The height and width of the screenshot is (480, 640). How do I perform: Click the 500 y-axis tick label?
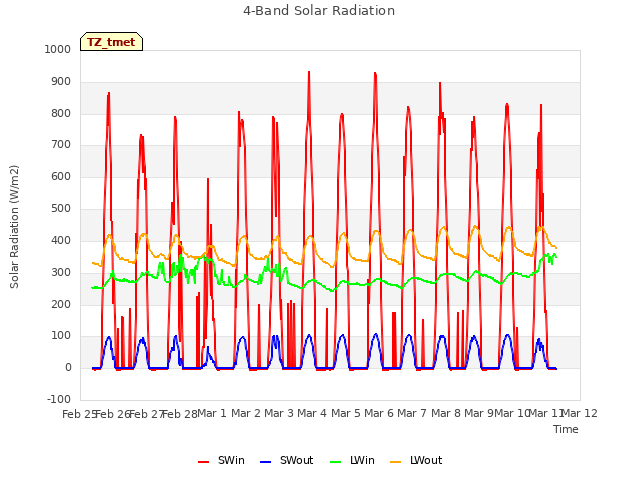[x=61, y=209]
